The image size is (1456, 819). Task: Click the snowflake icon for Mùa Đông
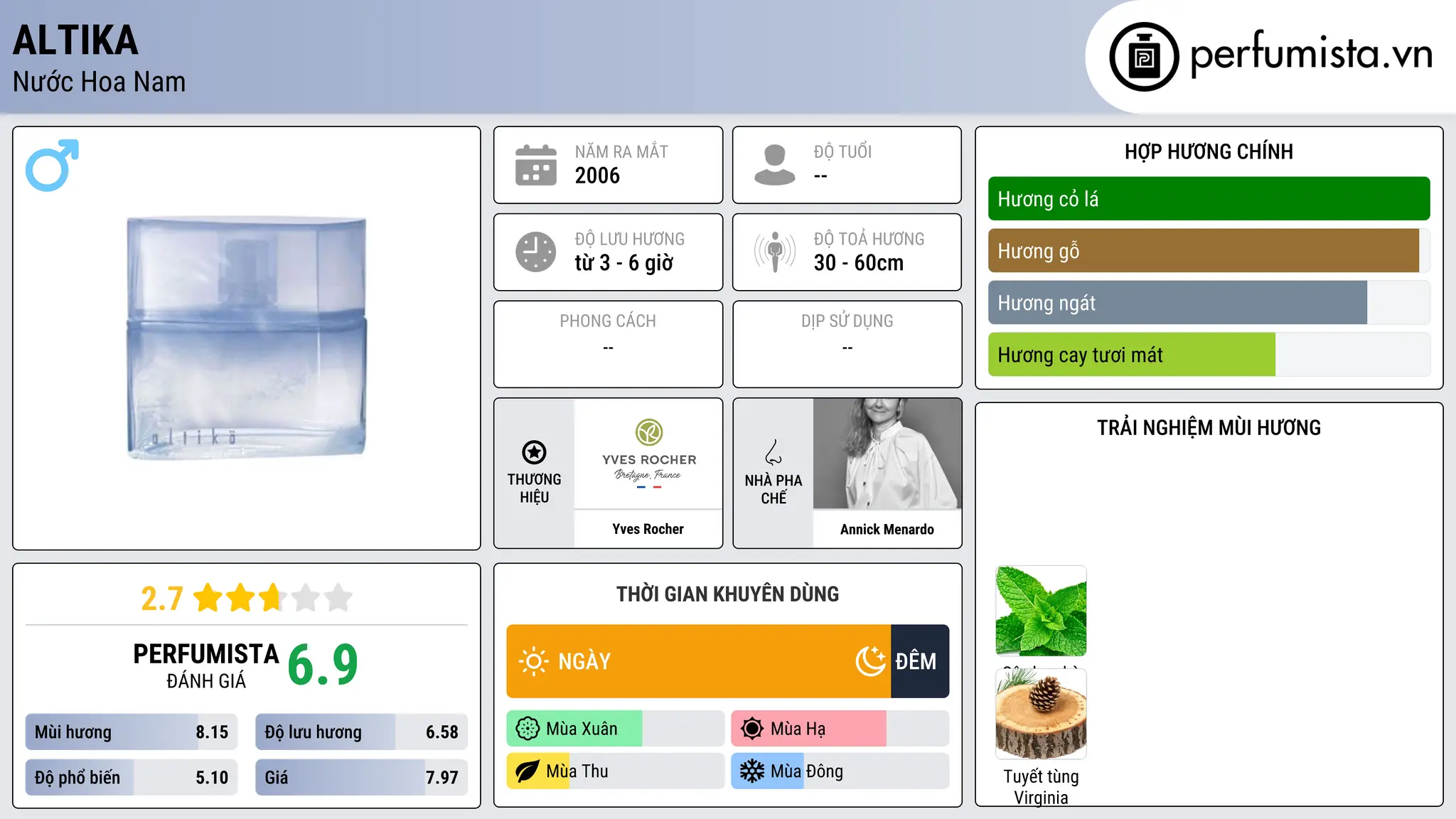click(x=752, y=771)
